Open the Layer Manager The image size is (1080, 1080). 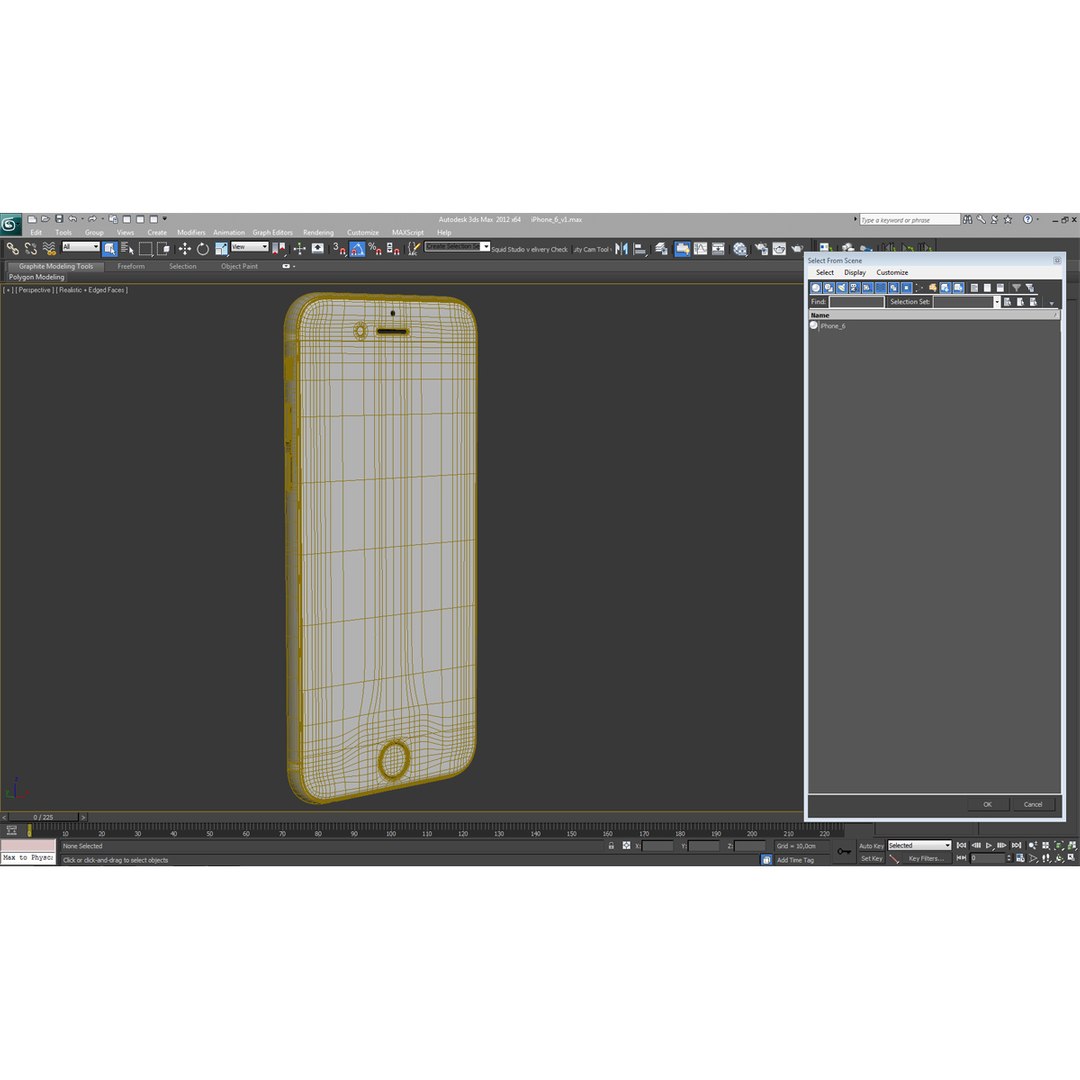pyautogui.click(x=661, y=249)
